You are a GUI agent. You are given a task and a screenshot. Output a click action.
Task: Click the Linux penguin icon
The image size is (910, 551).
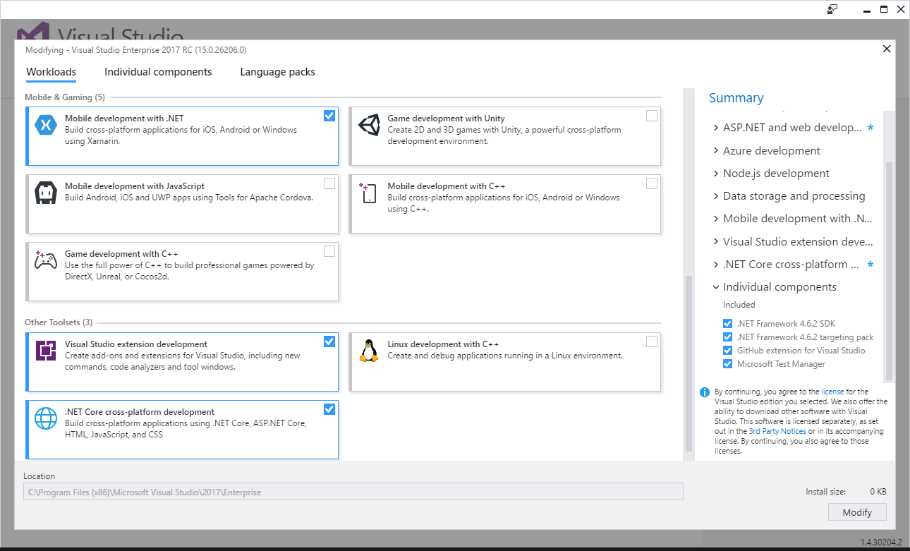(x=369, y=351)
